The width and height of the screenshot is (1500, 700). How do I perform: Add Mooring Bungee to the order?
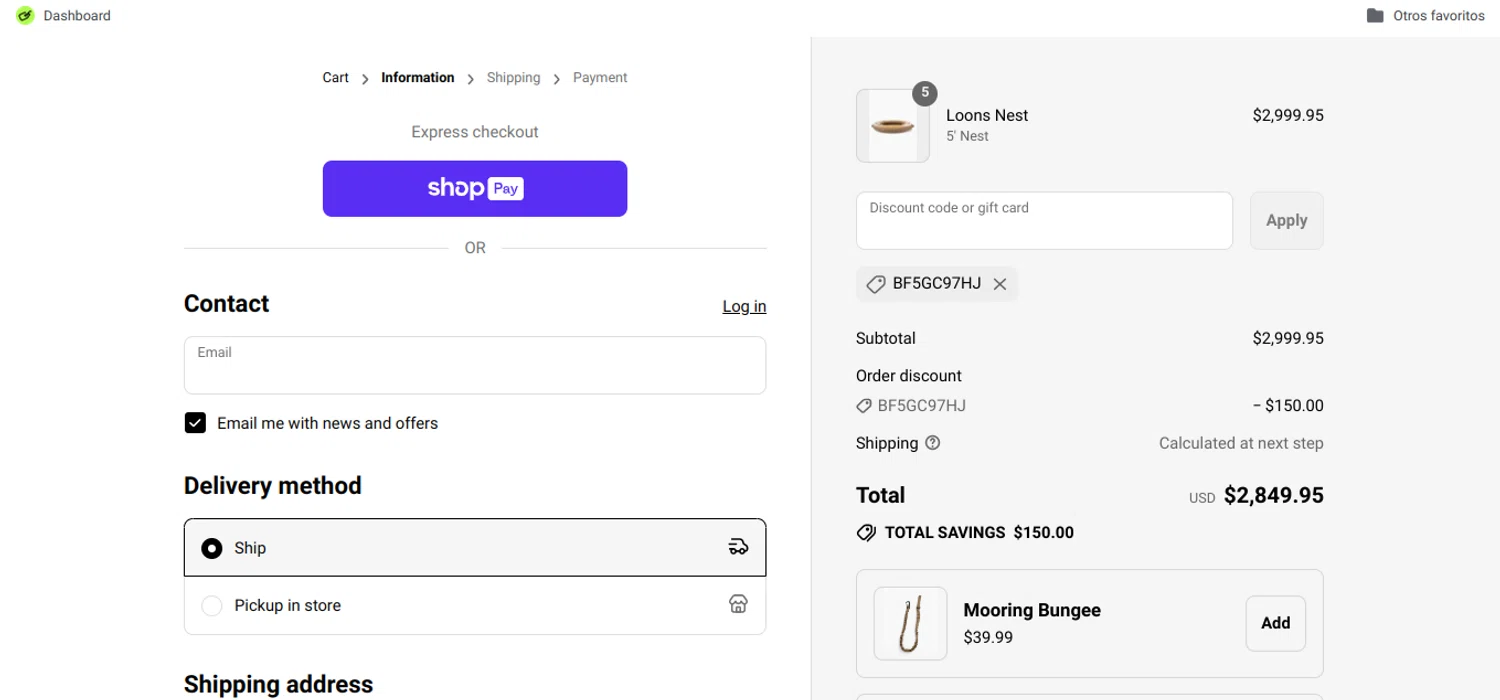click(1275, 623)
